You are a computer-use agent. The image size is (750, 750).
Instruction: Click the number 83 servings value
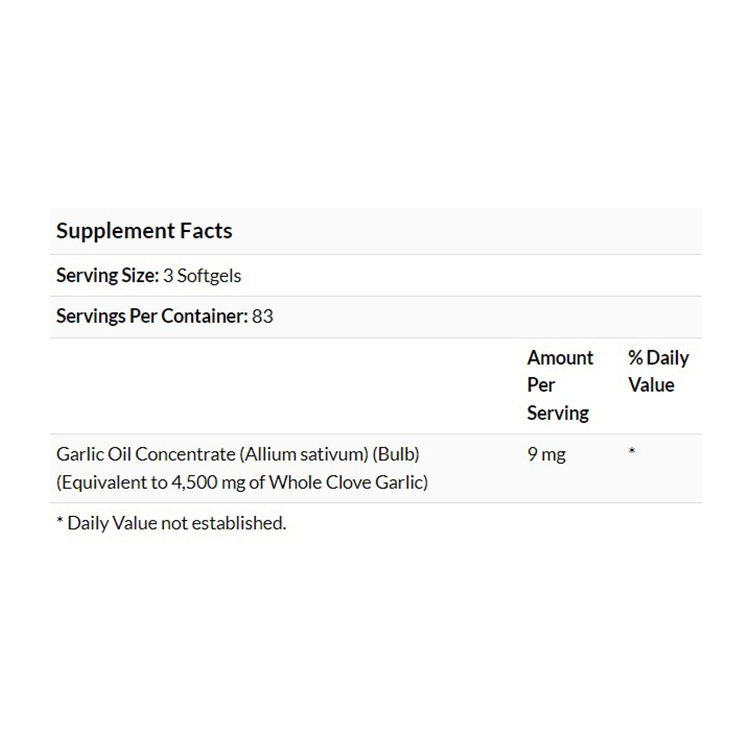point(263,316)
